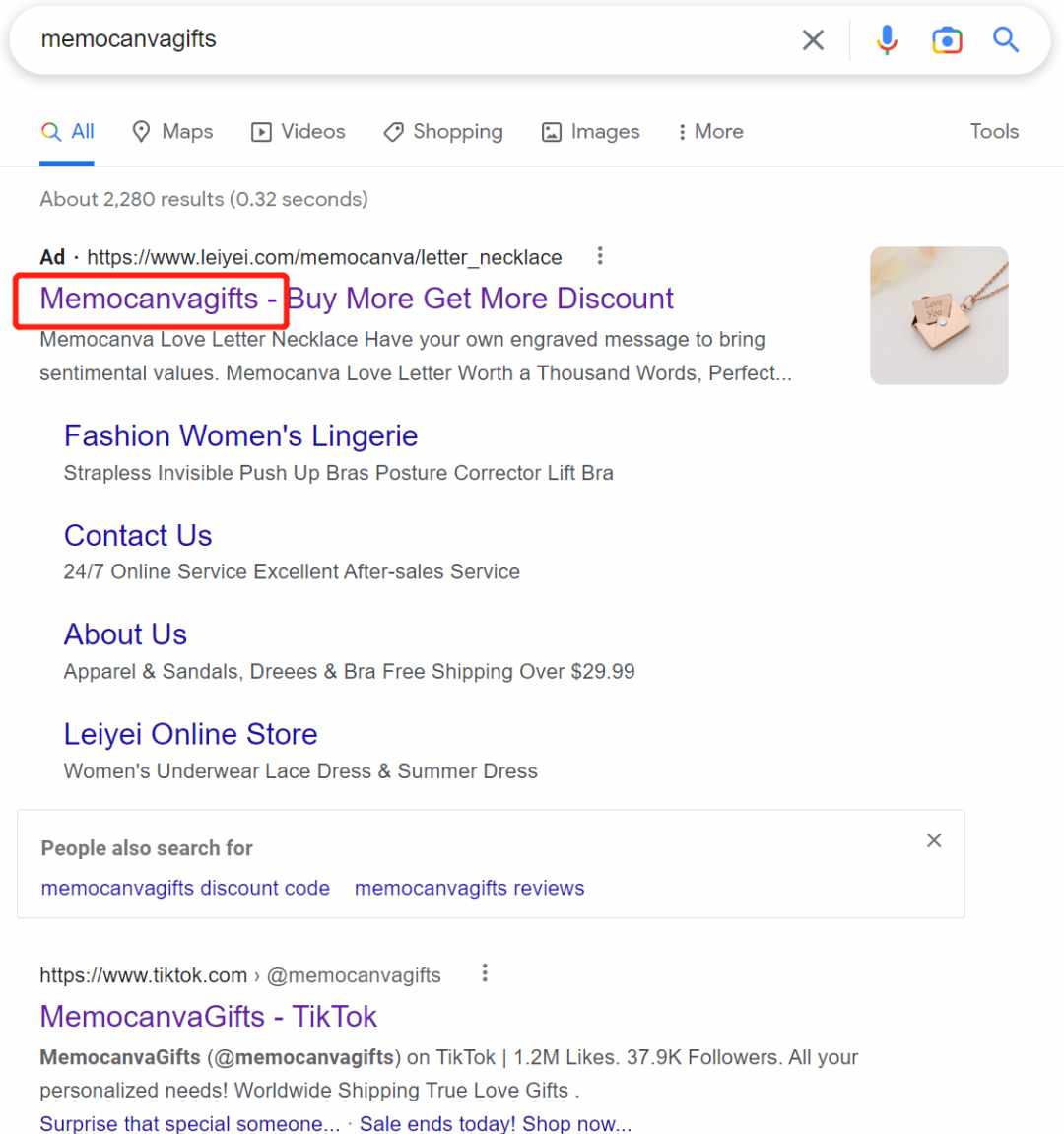Open search by image camera icon
1064x1134 pixels.
[x=946, y=39]
